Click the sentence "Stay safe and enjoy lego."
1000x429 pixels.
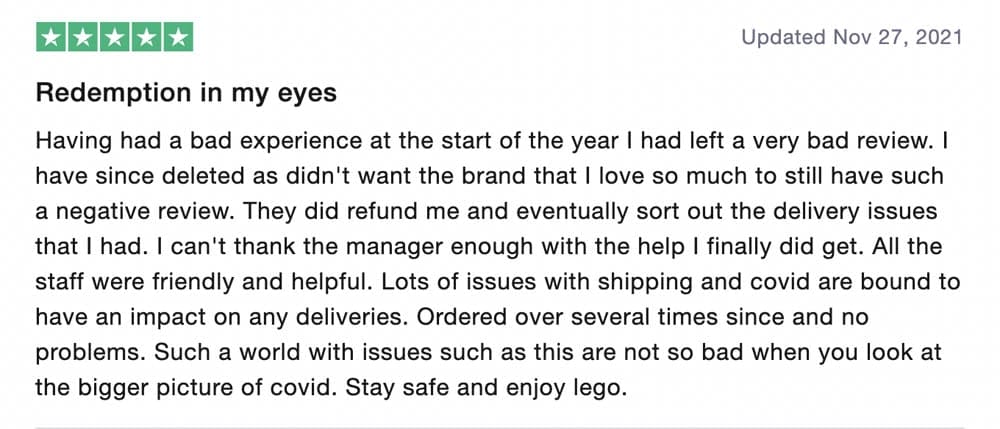click(487, 387)
